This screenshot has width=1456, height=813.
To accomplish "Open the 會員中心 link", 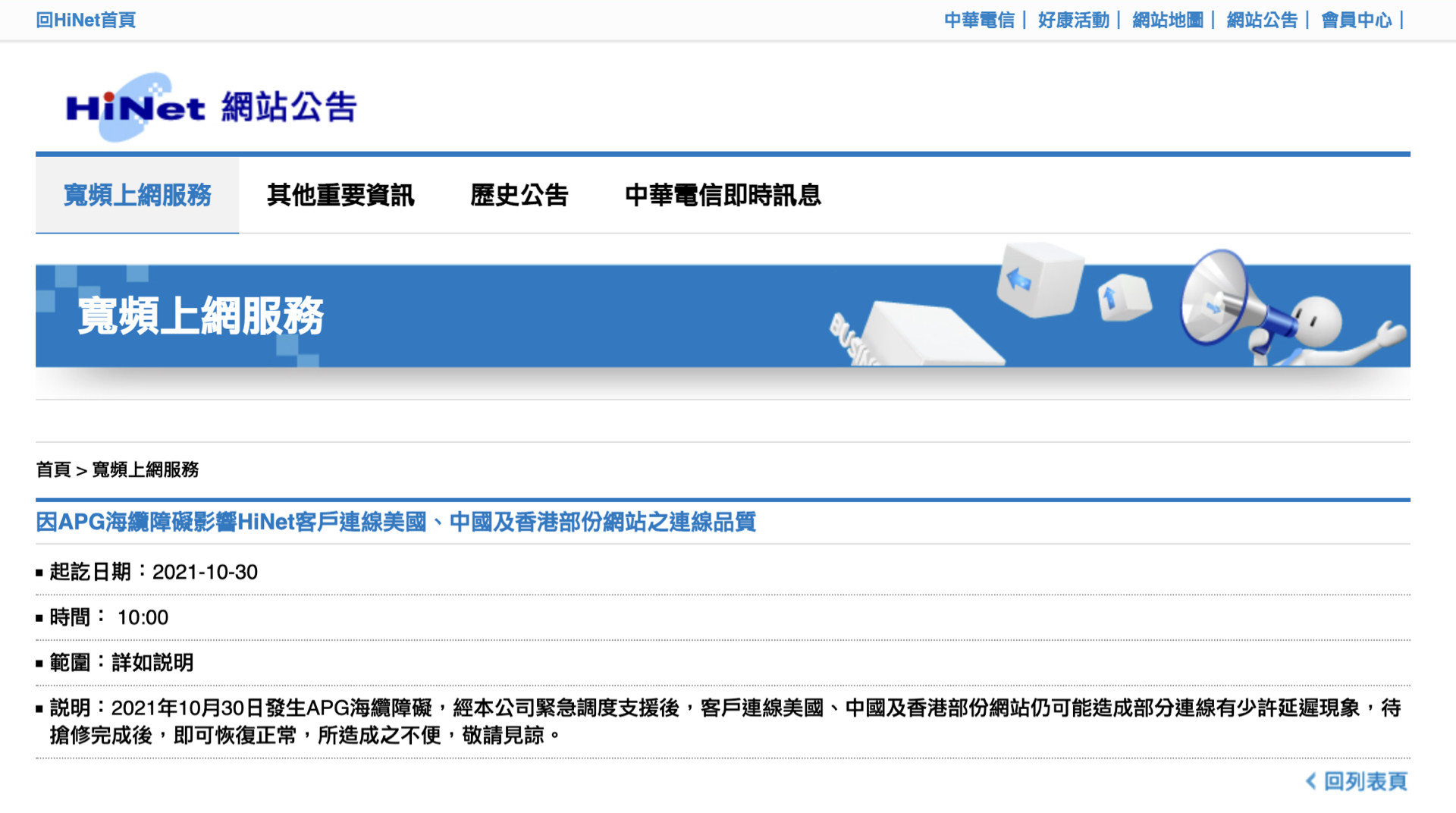I will [1357, 20].
